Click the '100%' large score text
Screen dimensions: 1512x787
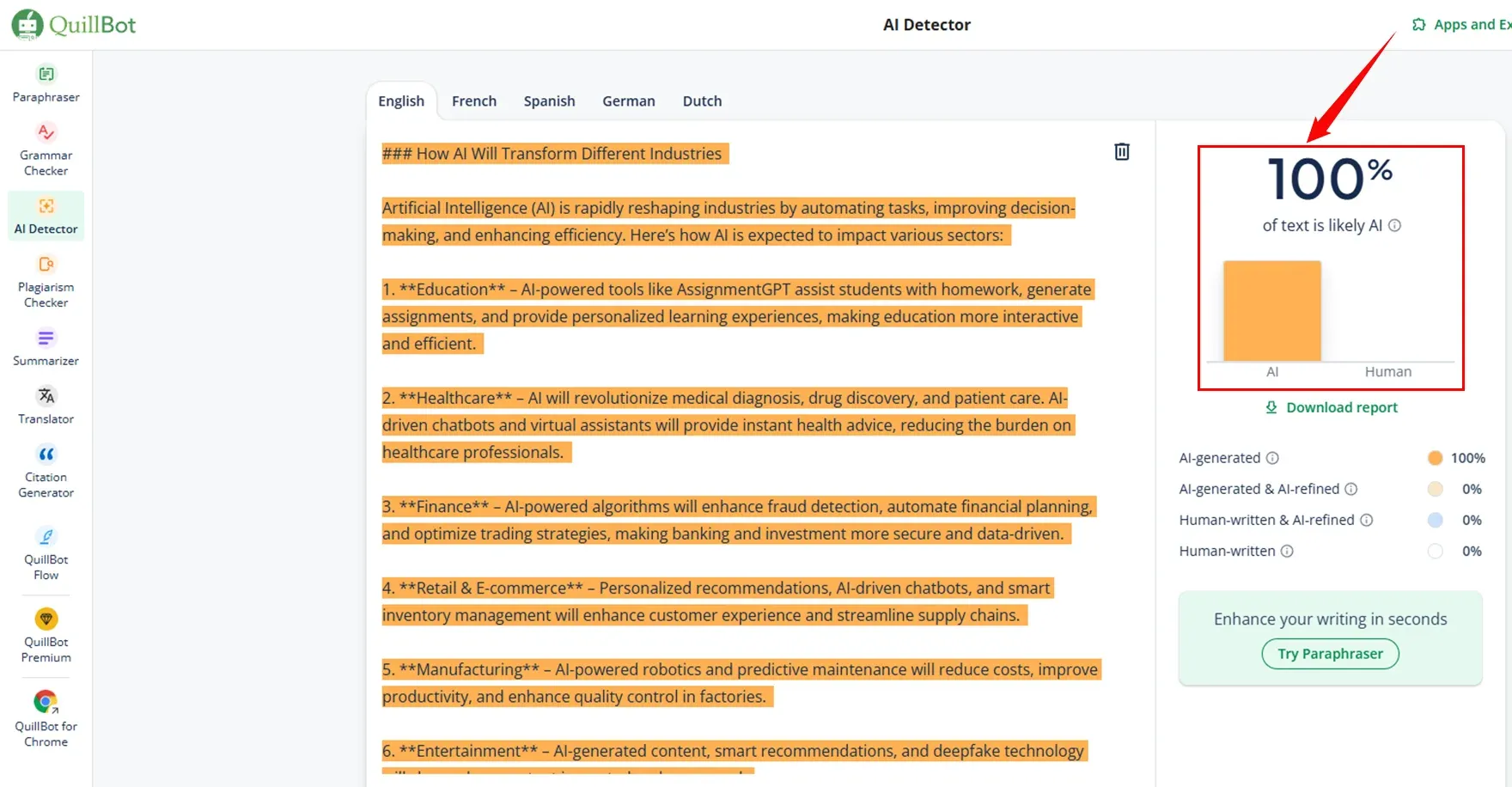pos(1330,179)
